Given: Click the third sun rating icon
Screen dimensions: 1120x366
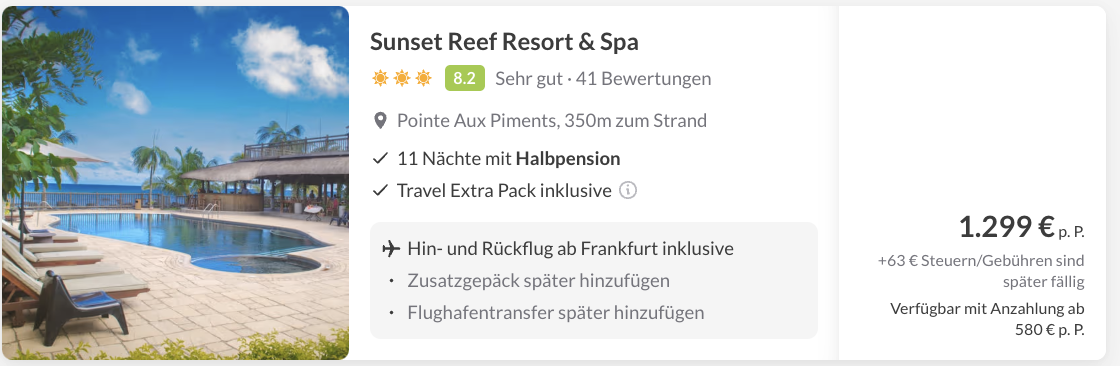Looking at the screenshot, I should [424, 78].
